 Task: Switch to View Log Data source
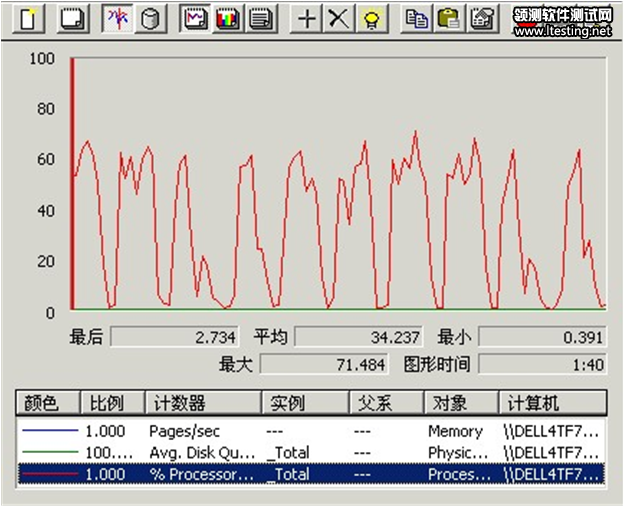click(x=150, y=19)
